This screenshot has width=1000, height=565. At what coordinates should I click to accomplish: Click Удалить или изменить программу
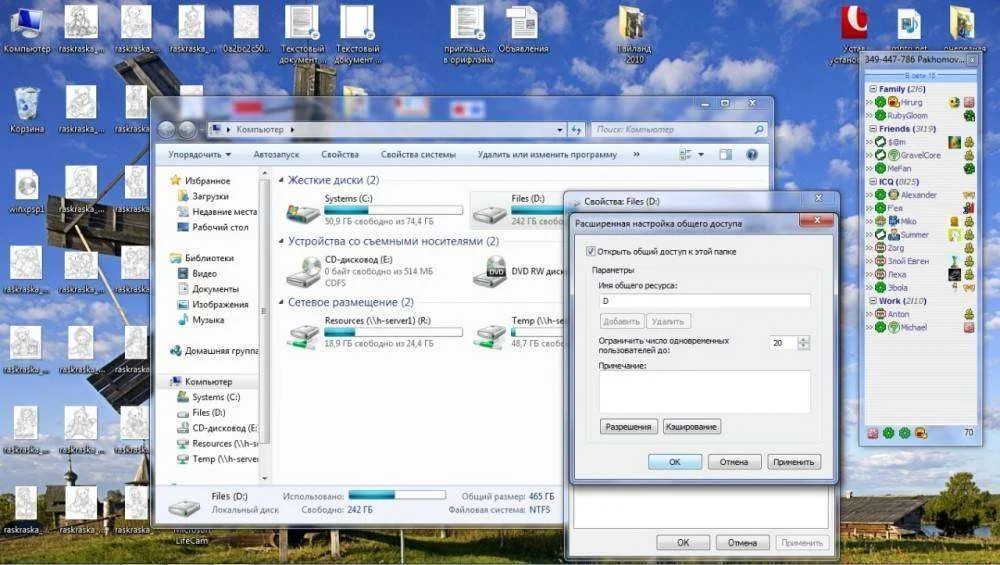click(x=547, y=154)
